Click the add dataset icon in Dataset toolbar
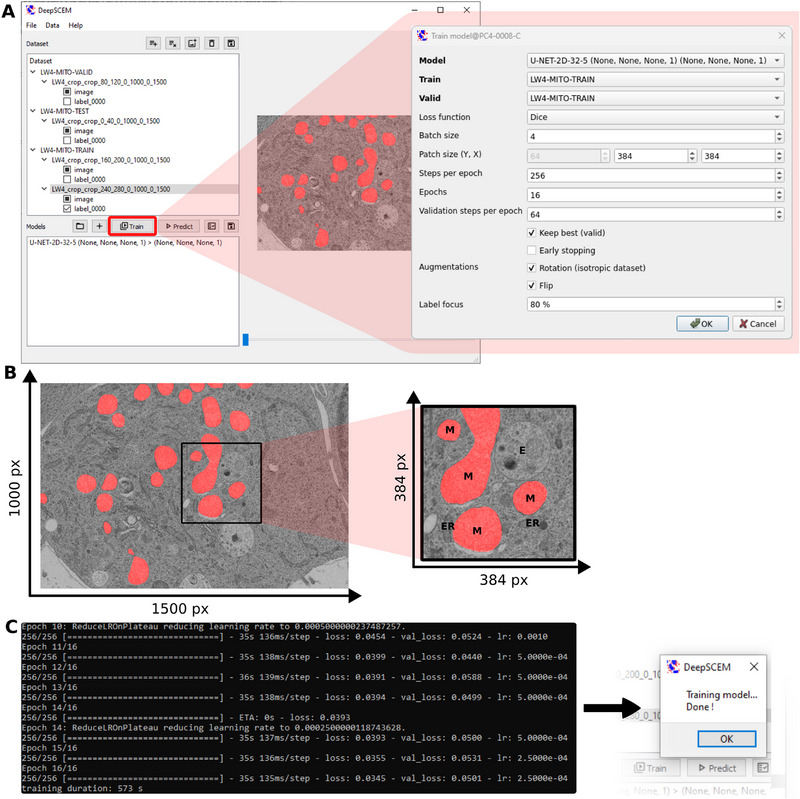 (x=153, y=44)
